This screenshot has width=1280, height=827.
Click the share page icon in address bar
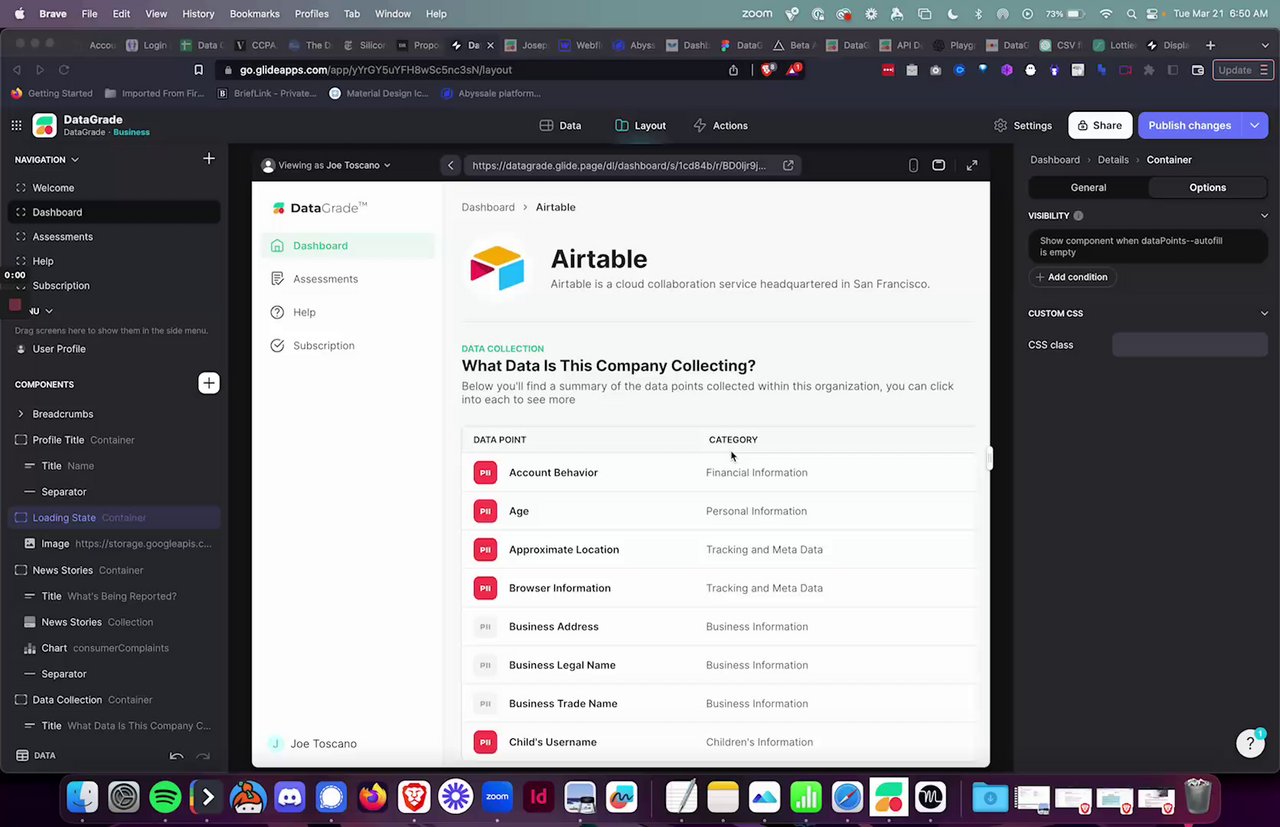tap(734, 70)
